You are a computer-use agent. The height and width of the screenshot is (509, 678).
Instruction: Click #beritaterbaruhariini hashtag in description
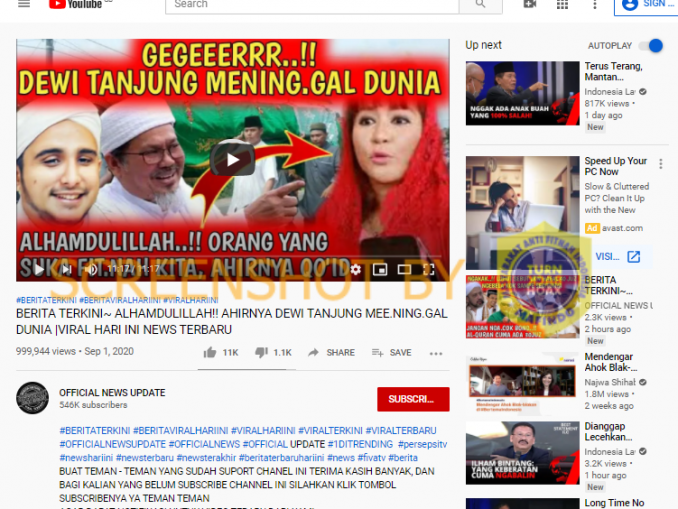[x=281, y=458]
